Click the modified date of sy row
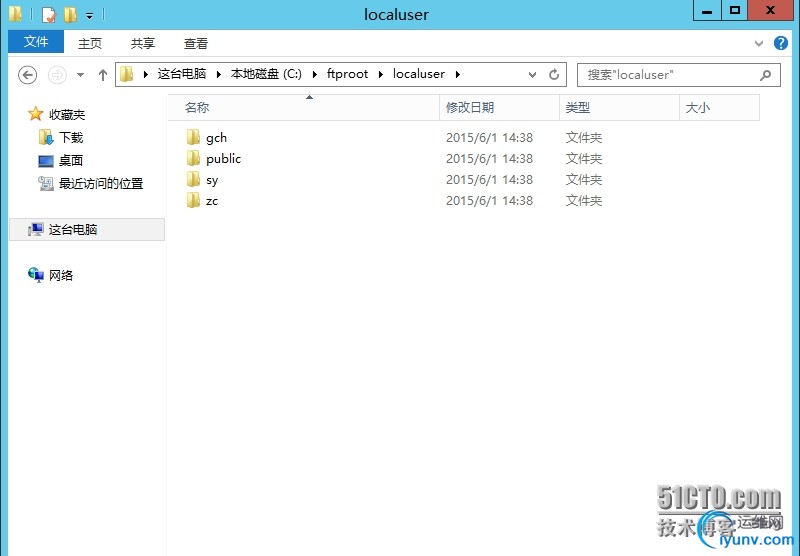This screenshot has width=800, height=556. (489, 180)
